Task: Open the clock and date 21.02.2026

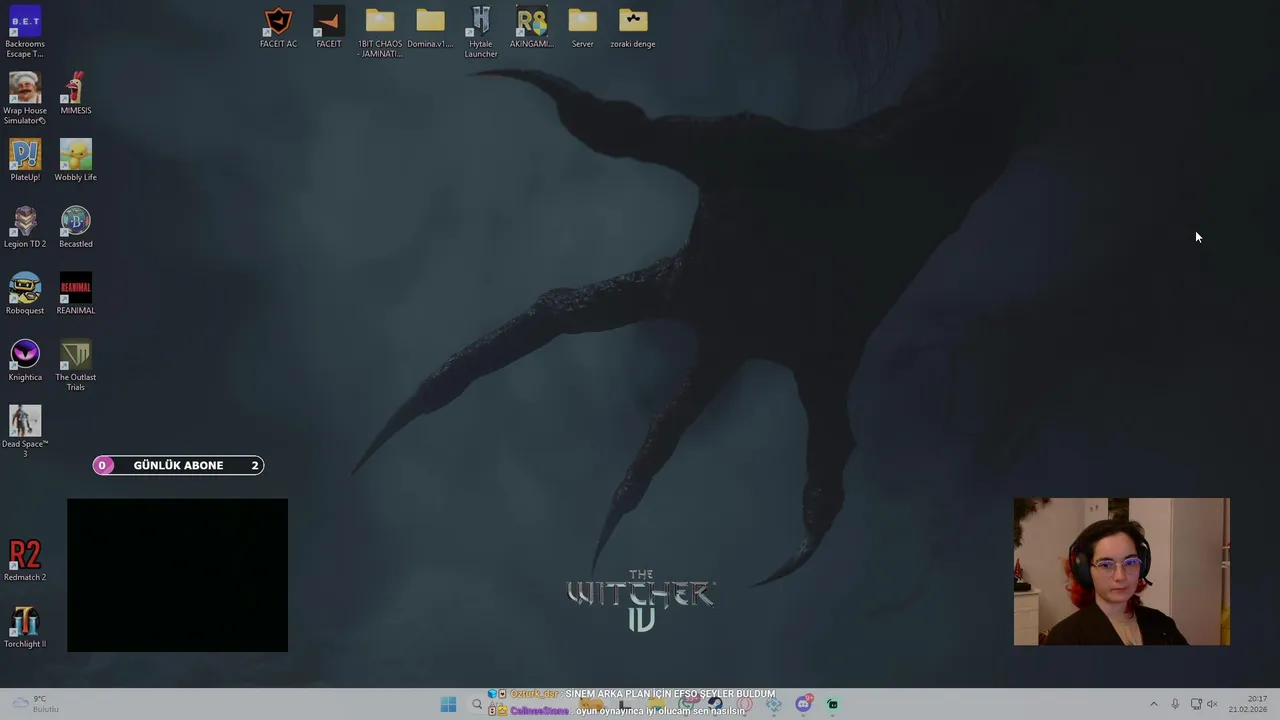Action: [1248, 704]
